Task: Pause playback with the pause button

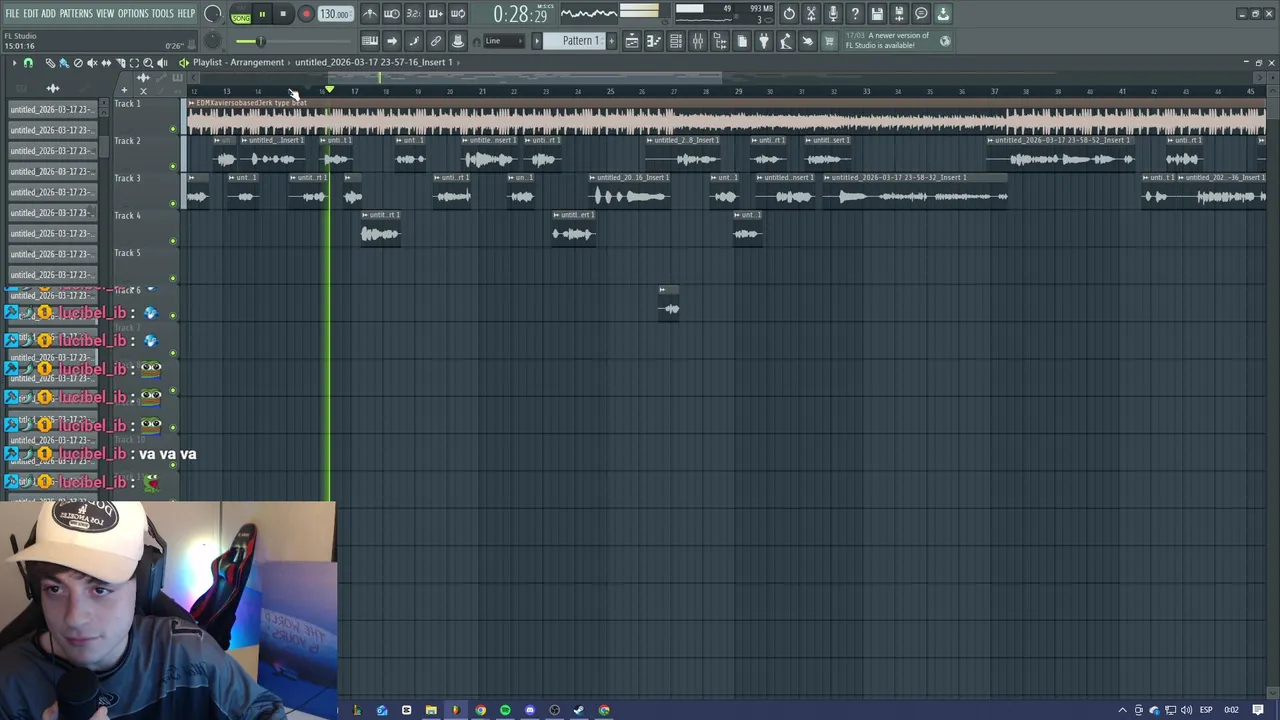Action: (x=262, y=14)
